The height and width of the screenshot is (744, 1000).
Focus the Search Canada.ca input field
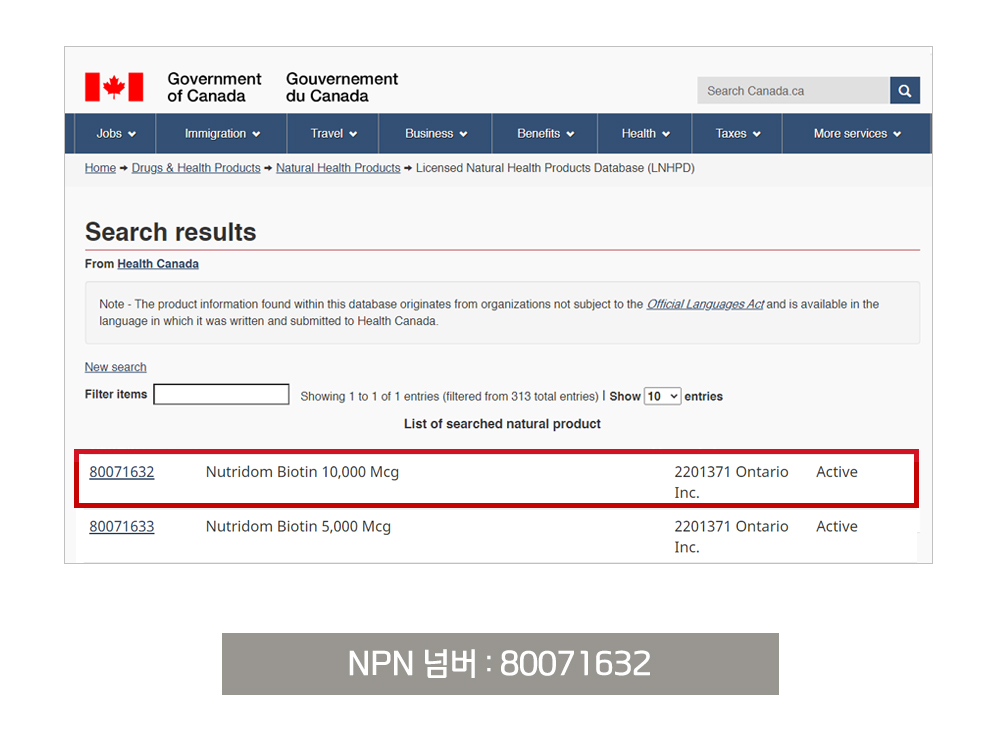[x=793, y=91]
